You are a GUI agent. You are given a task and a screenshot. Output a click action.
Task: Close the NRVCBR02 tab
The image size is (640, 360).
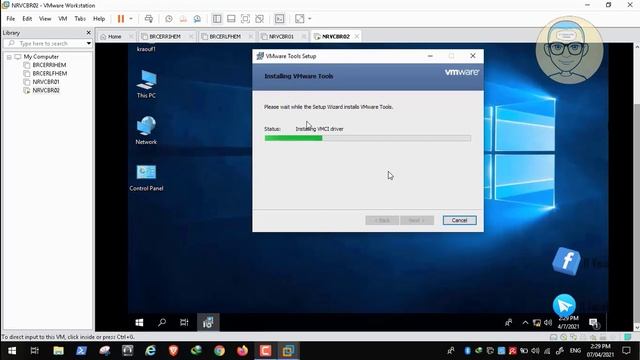(x=357, y=37)
